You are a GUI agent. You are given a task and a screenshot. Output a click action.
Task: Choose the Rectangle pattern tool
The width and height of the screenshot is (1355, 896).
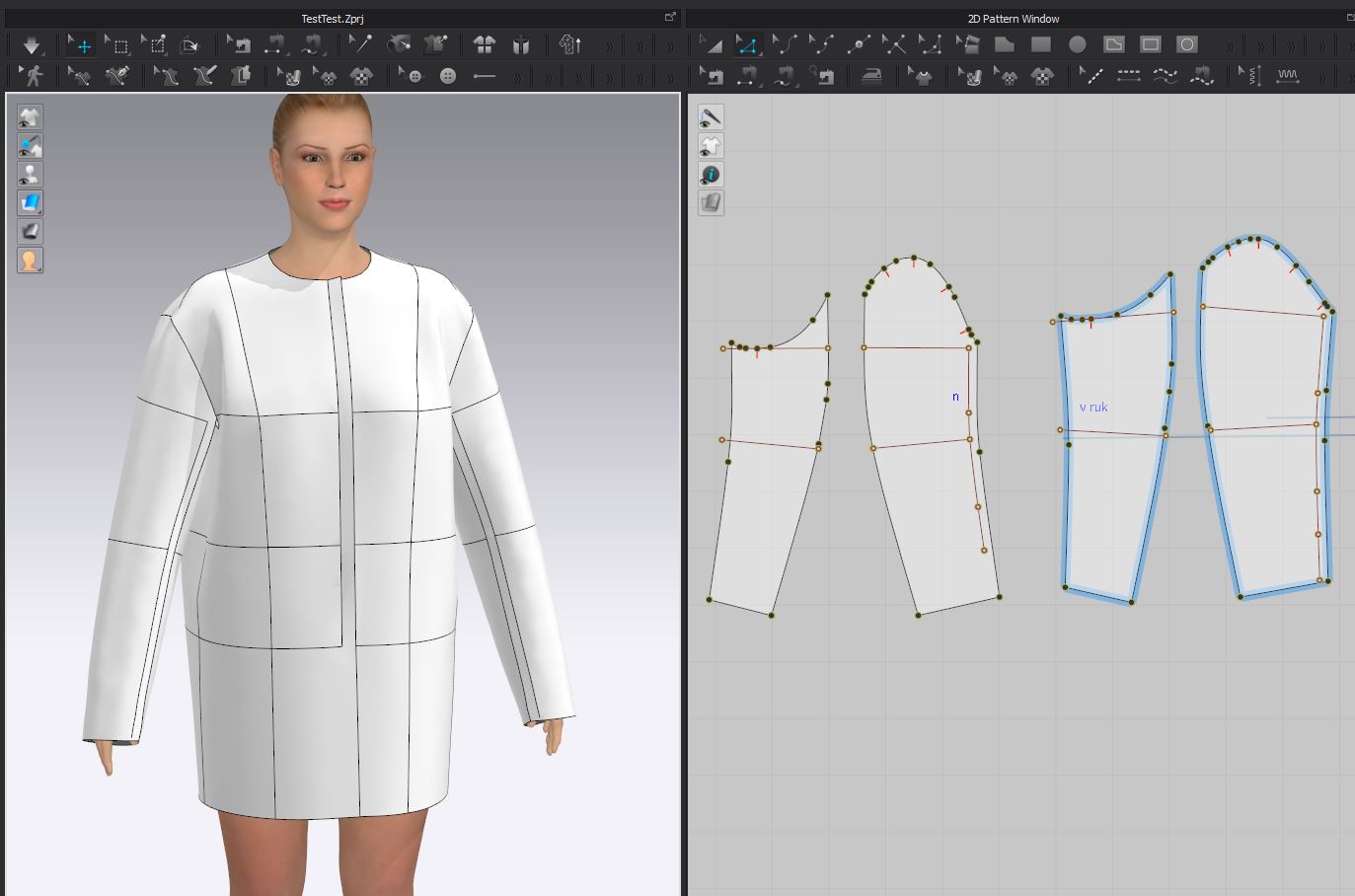tap(1040, 44)
